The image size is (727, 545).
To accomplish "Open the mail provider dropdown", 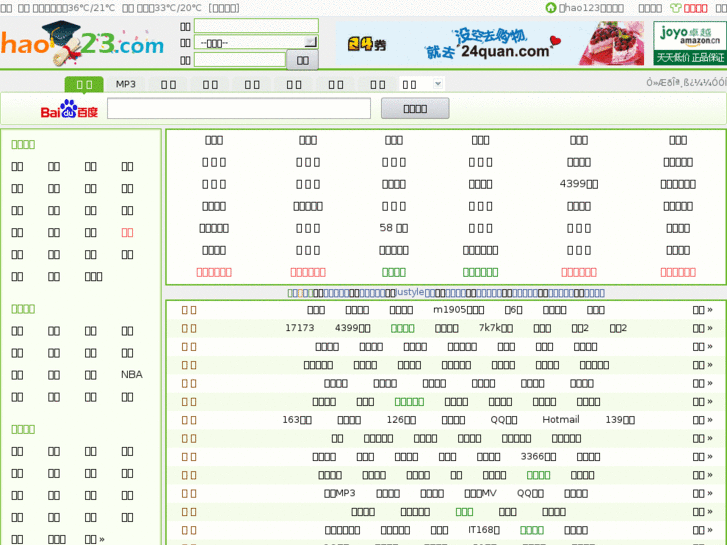I will (256, 43).
